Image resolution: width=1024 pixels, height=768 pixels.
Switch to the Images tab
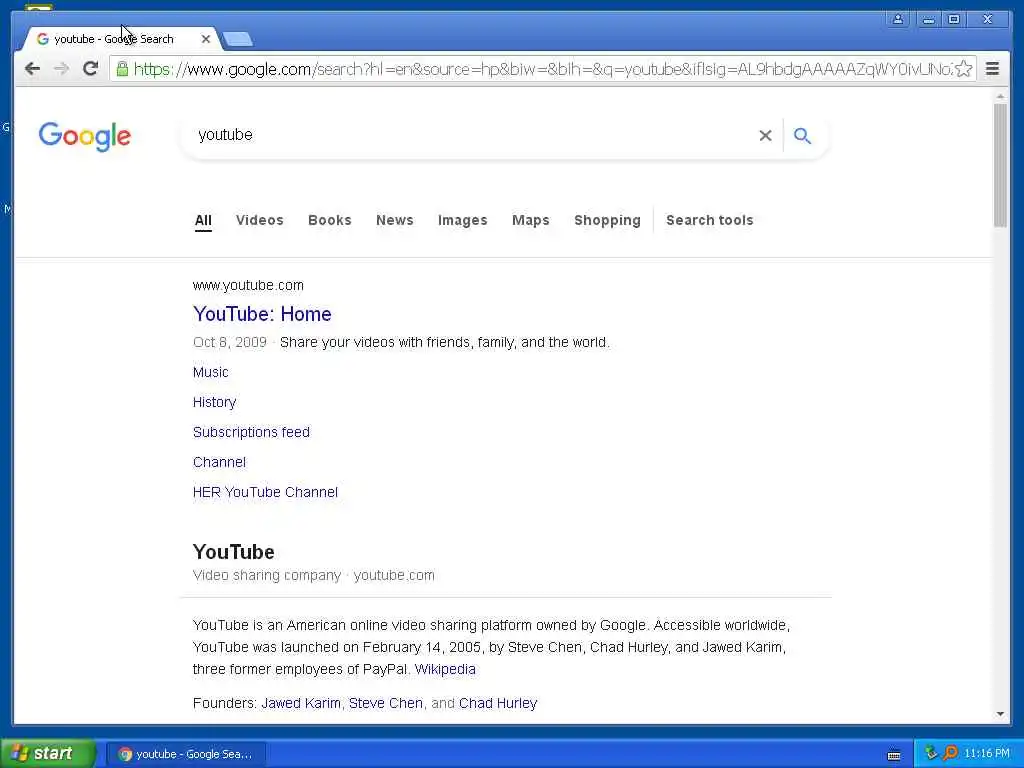462,220
